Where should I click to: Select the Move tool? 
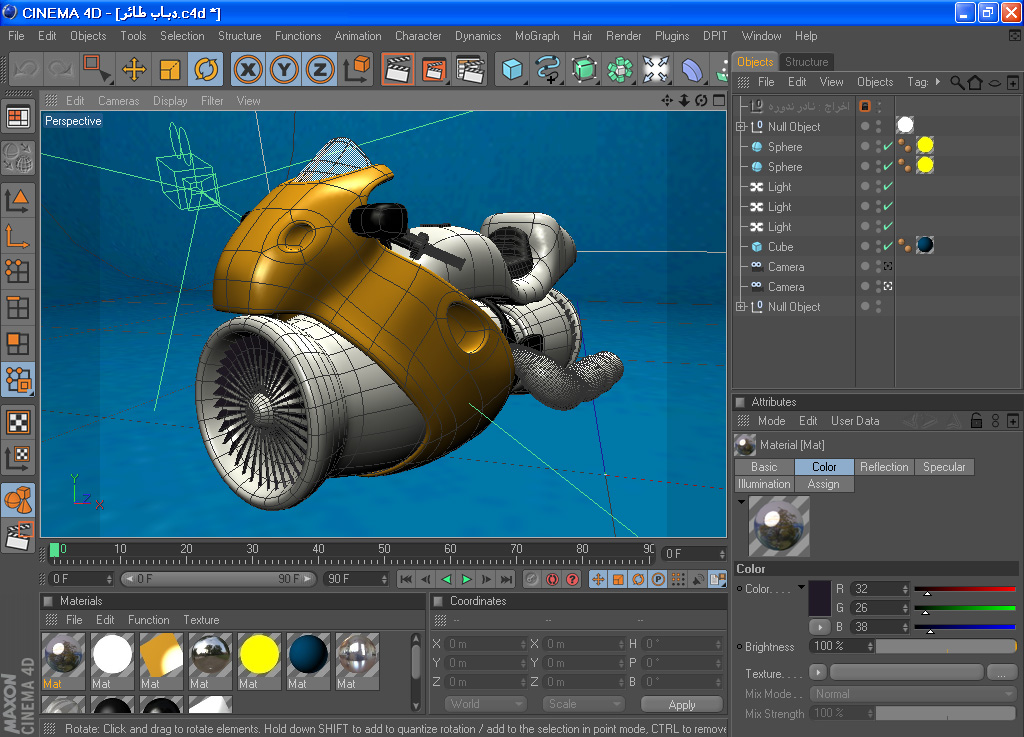pyautogui.click(x=134, y=69)
